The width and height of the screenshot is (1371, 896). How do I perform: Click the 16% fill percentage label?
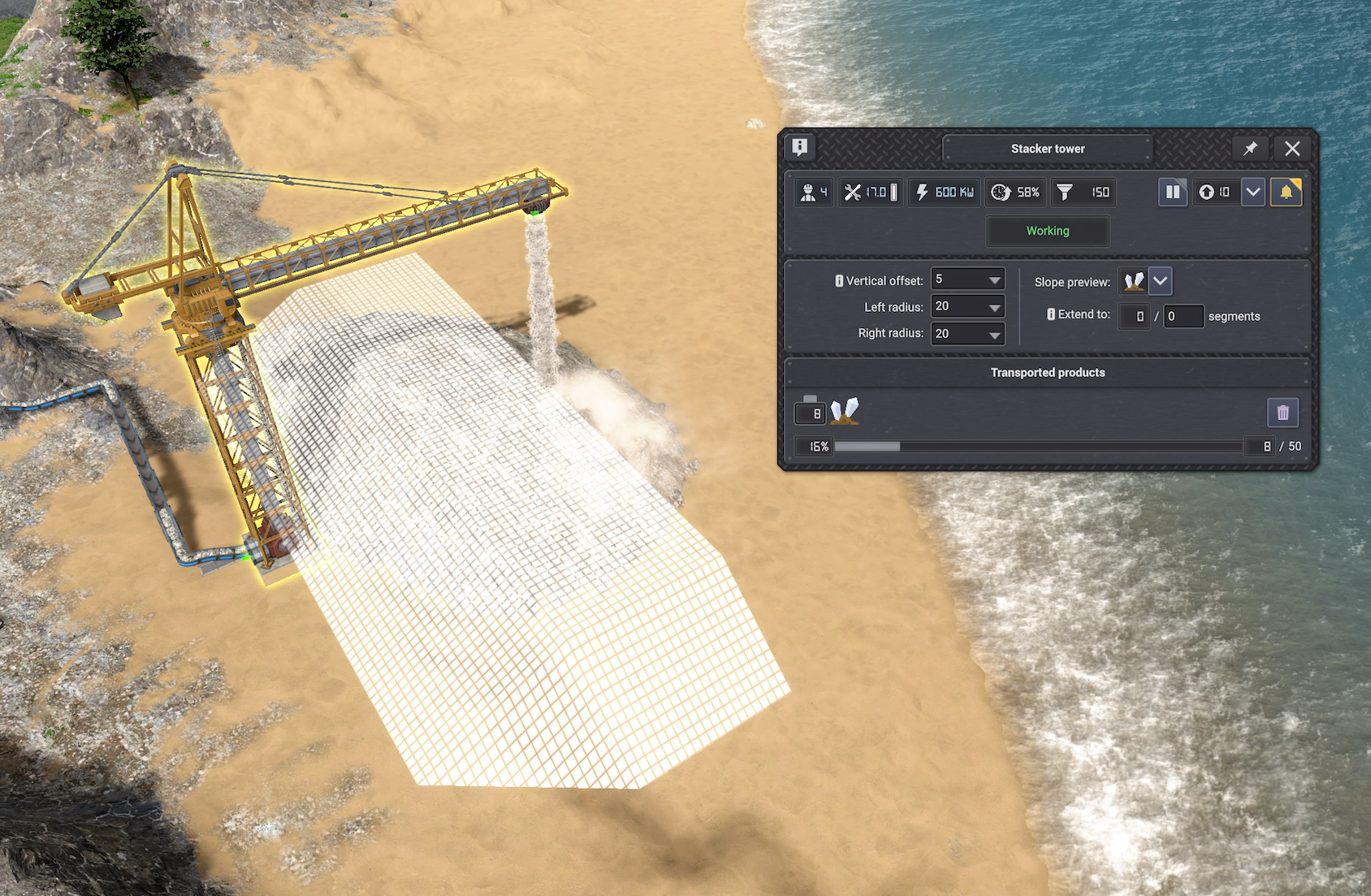(815, 447)
